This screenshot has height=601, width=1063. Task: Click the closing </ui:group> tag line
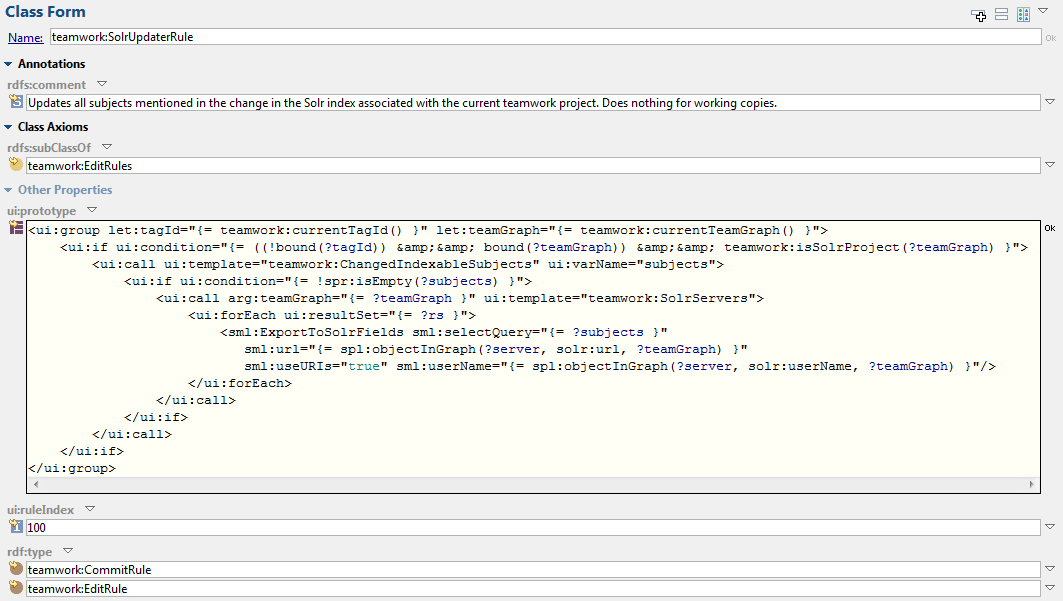72,468
